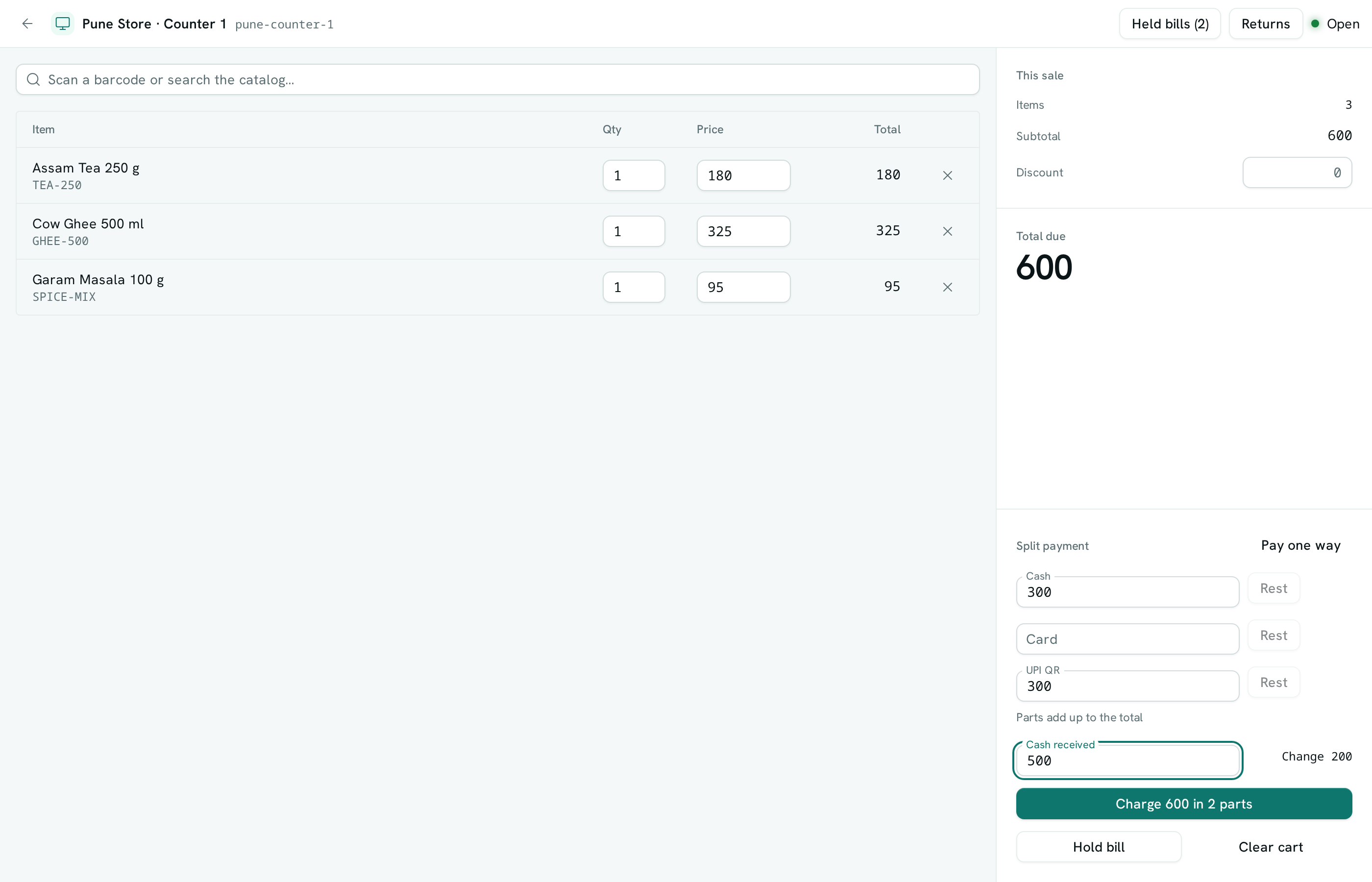This screenshot has width=1372, height=882.
Task: Remove Cow Ghee 500 ml from cart
Action: click(x=947, y=231)
